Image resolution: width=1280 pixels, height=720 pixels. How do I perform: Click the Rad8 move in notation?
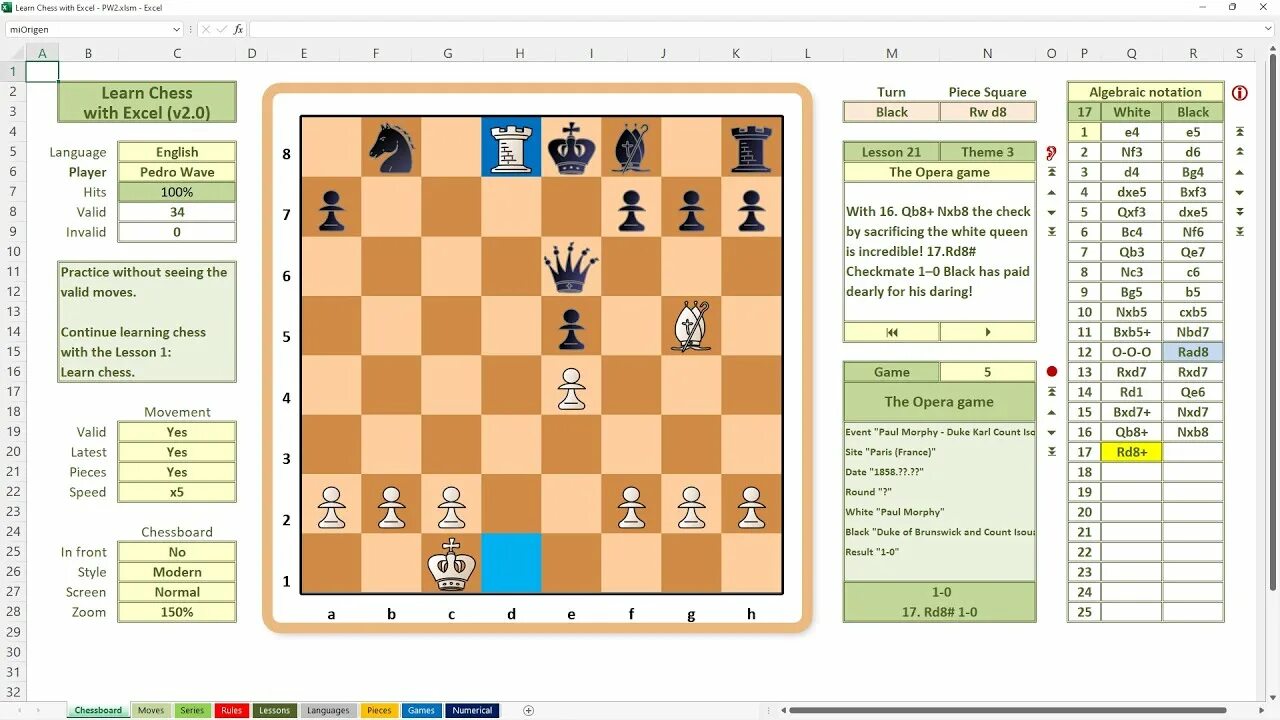click(x=1193, y=352)
